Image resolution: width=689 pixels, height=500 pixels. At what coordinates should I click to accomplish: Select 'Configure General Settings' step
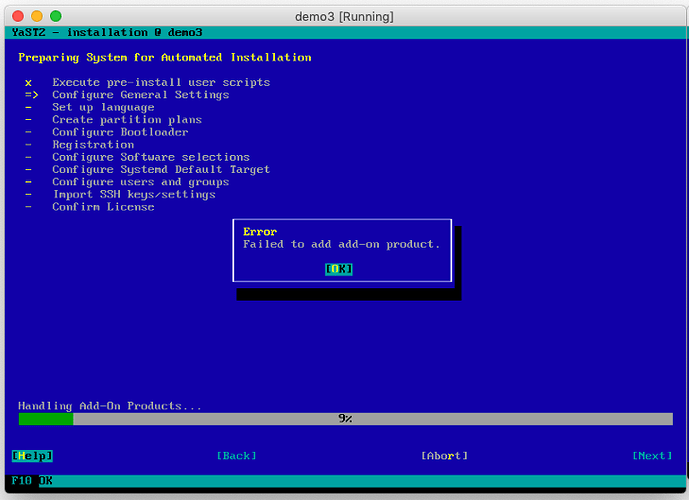[x=141, y=95]
